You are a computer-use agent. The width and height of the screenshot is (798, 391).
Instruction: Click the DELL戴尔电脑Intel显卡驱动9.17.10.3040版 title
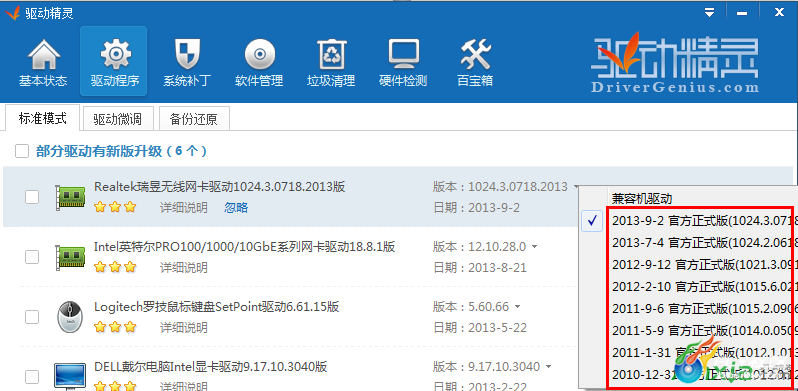pyautogui.click(x=211, y=367)
